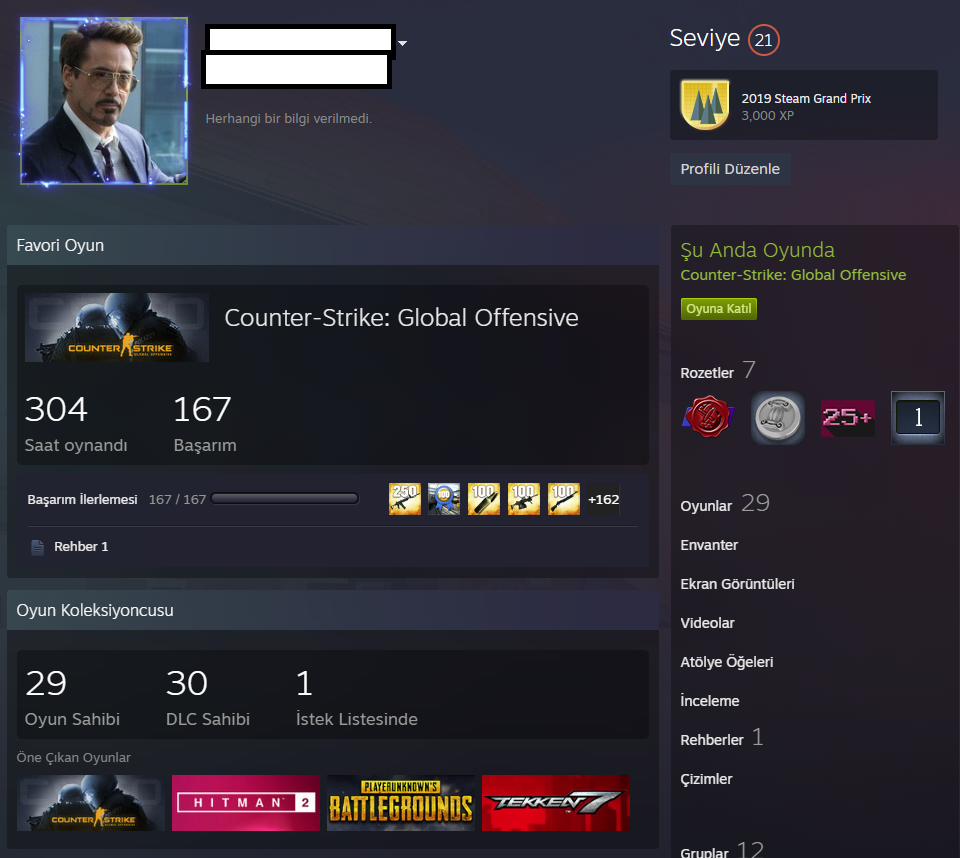The image size is (960, 858).
Task: Open the Oyunlar 29 games list
Action: point(725,505)
